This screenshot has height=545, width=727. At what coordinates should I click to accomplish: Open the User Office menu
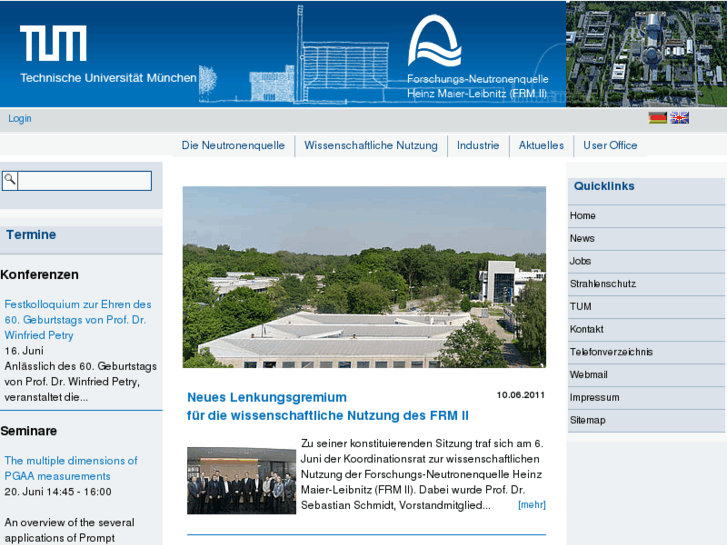point(610,146)
